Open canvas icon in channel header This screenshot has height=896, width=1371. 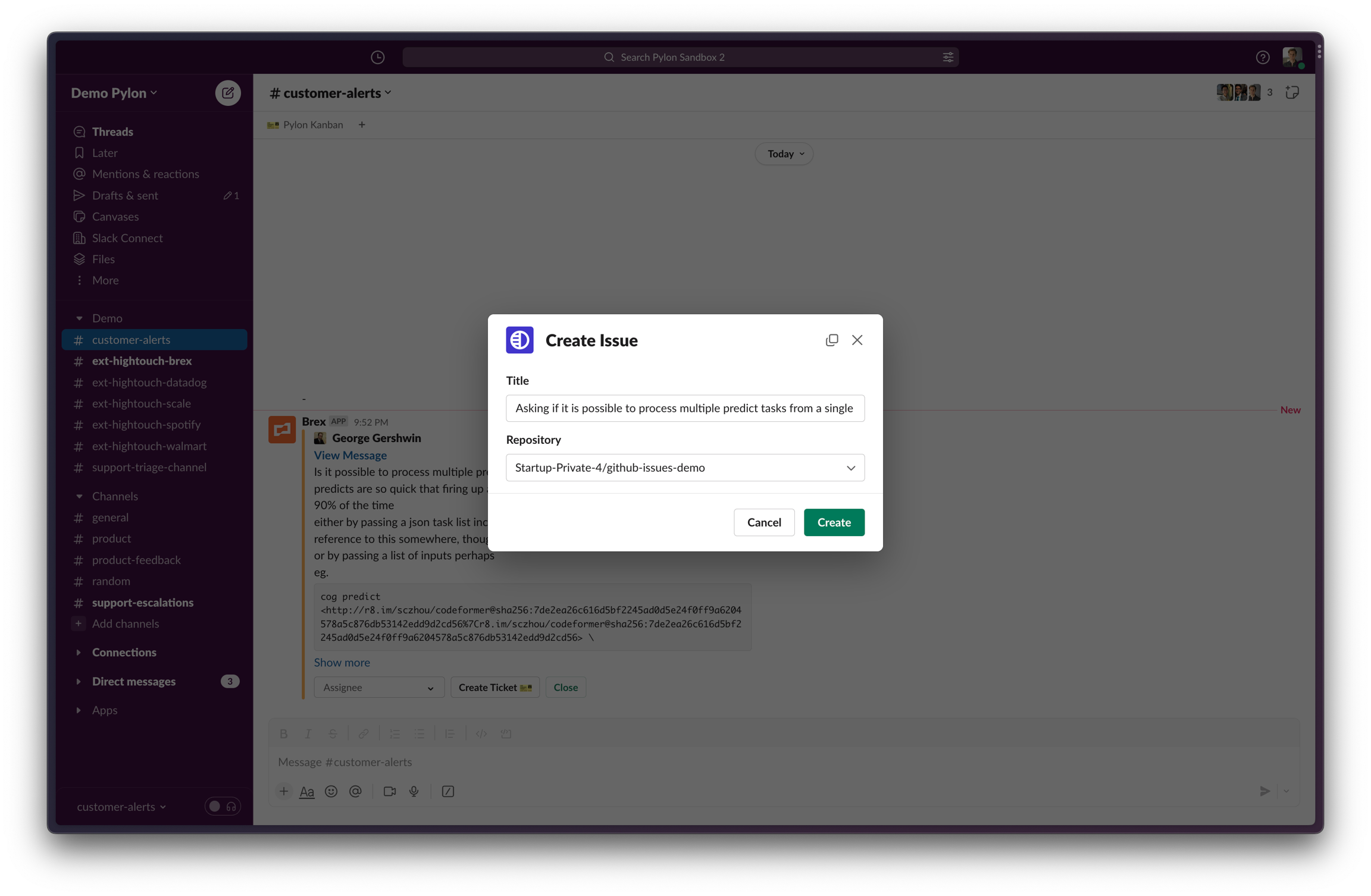1292,93
